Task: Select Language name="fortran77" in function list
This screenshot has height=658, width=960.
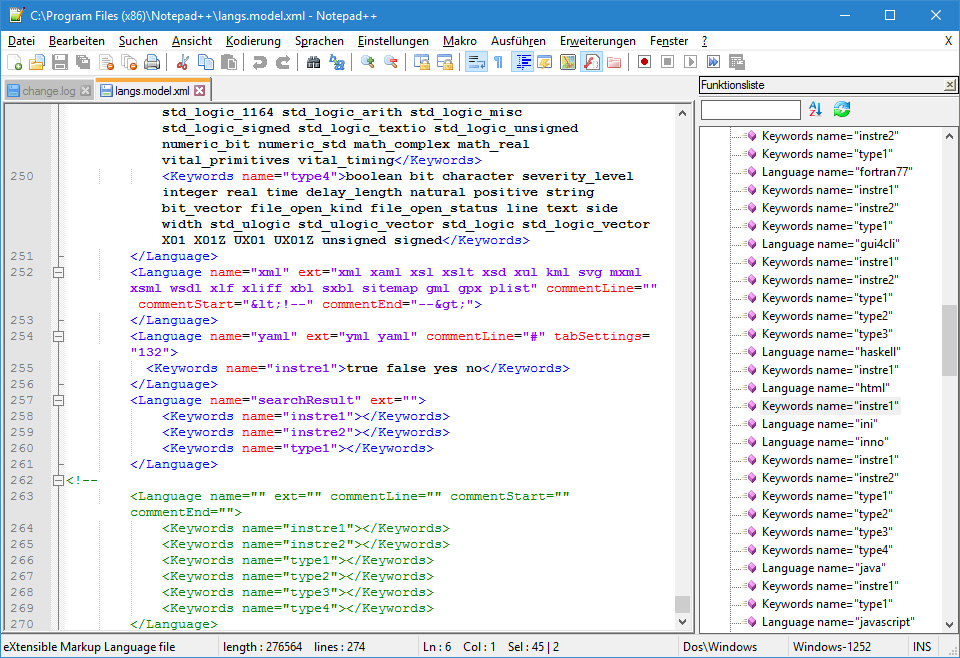Action: (837, 172)
